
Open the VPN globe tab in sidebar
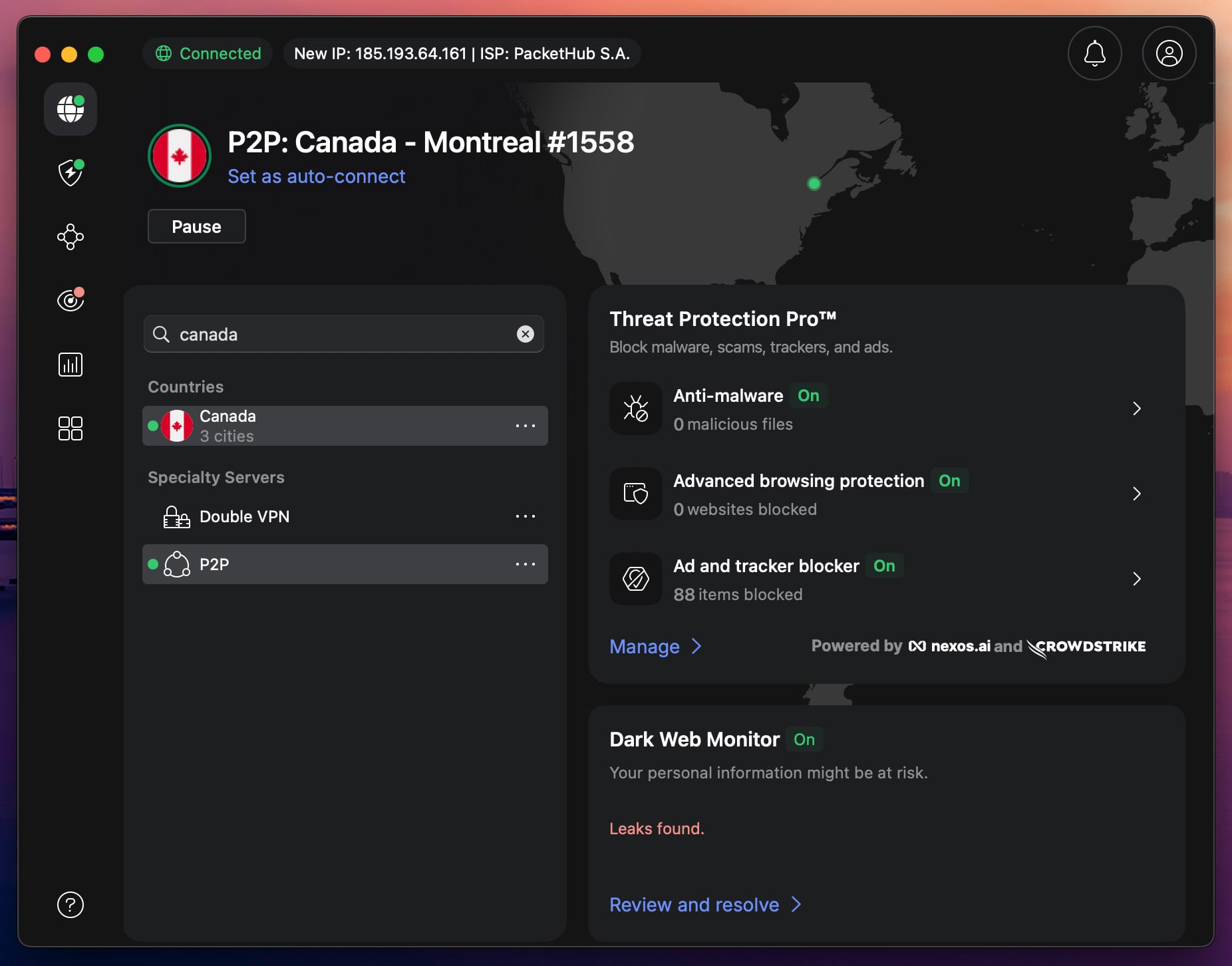[70, 109]
